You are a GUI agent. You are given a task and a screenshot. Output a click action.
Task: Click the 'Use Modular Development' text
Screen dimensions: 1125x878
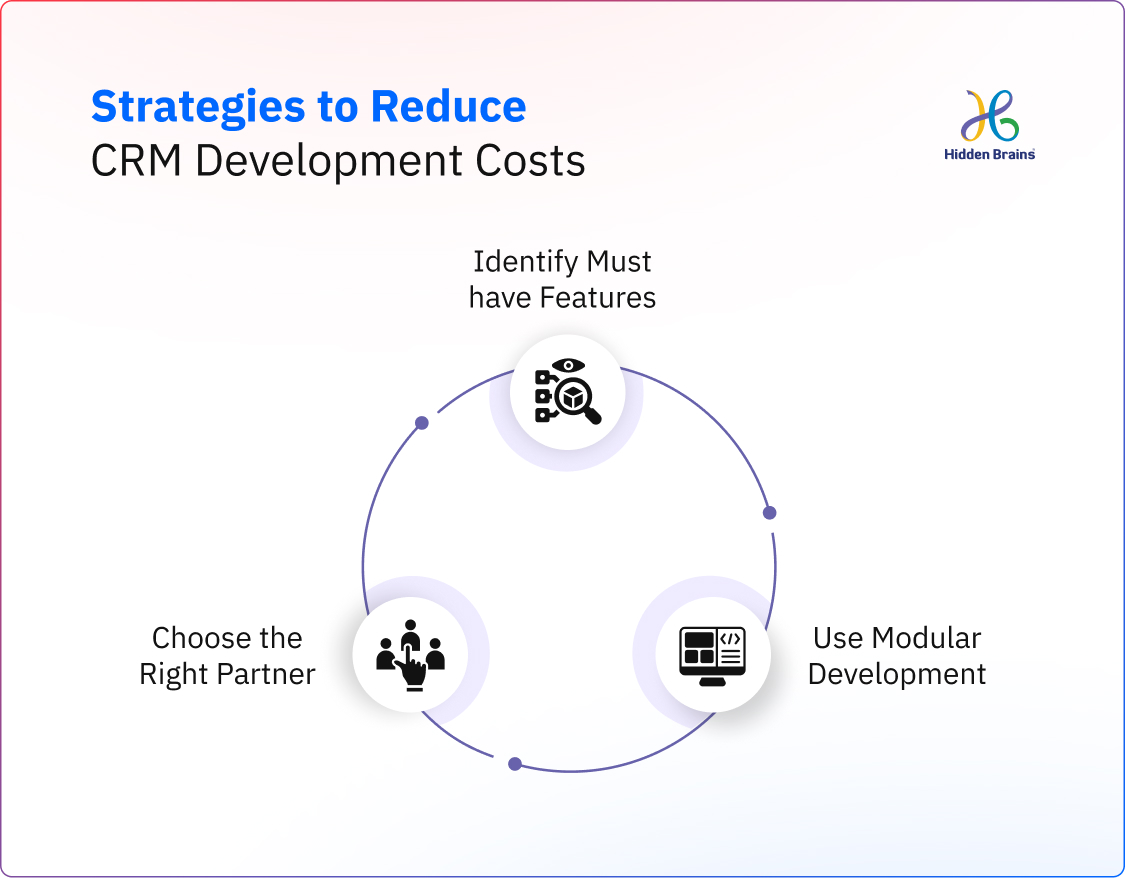click(896, 655)
